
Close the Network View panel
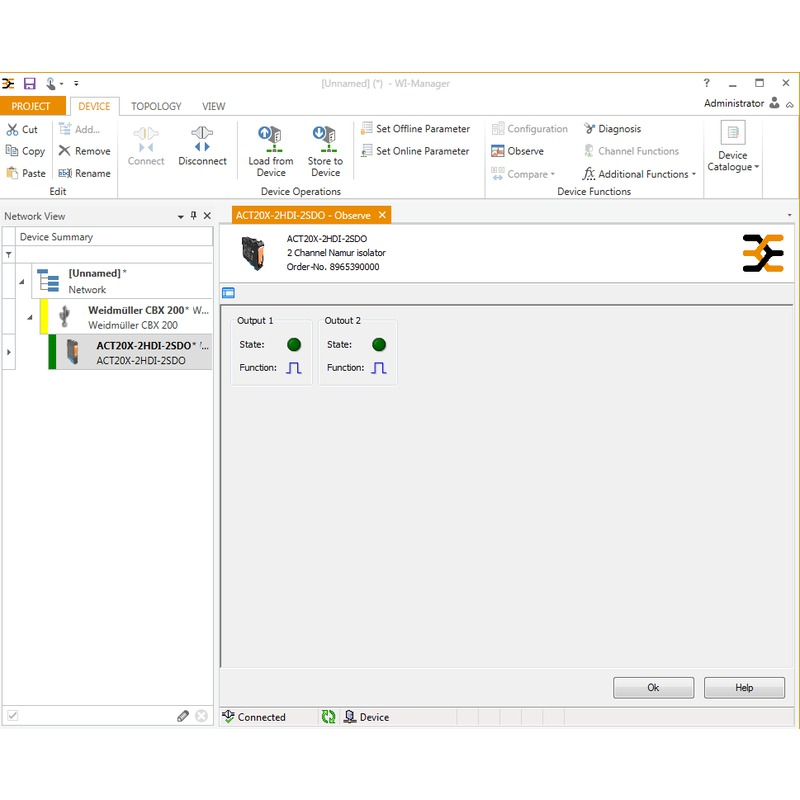click(207, 215)
